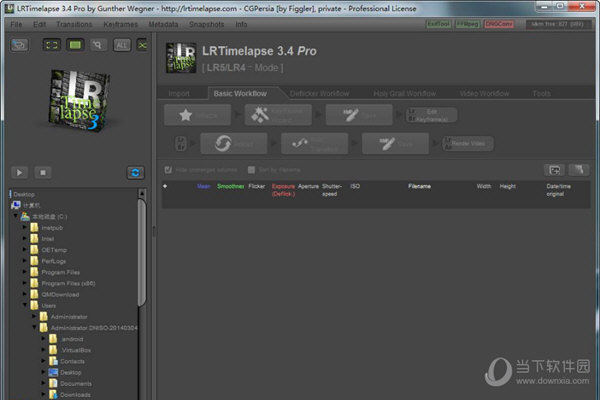Click the diamond keyframe column header
The image size is (600, 400).
[165, 186]
